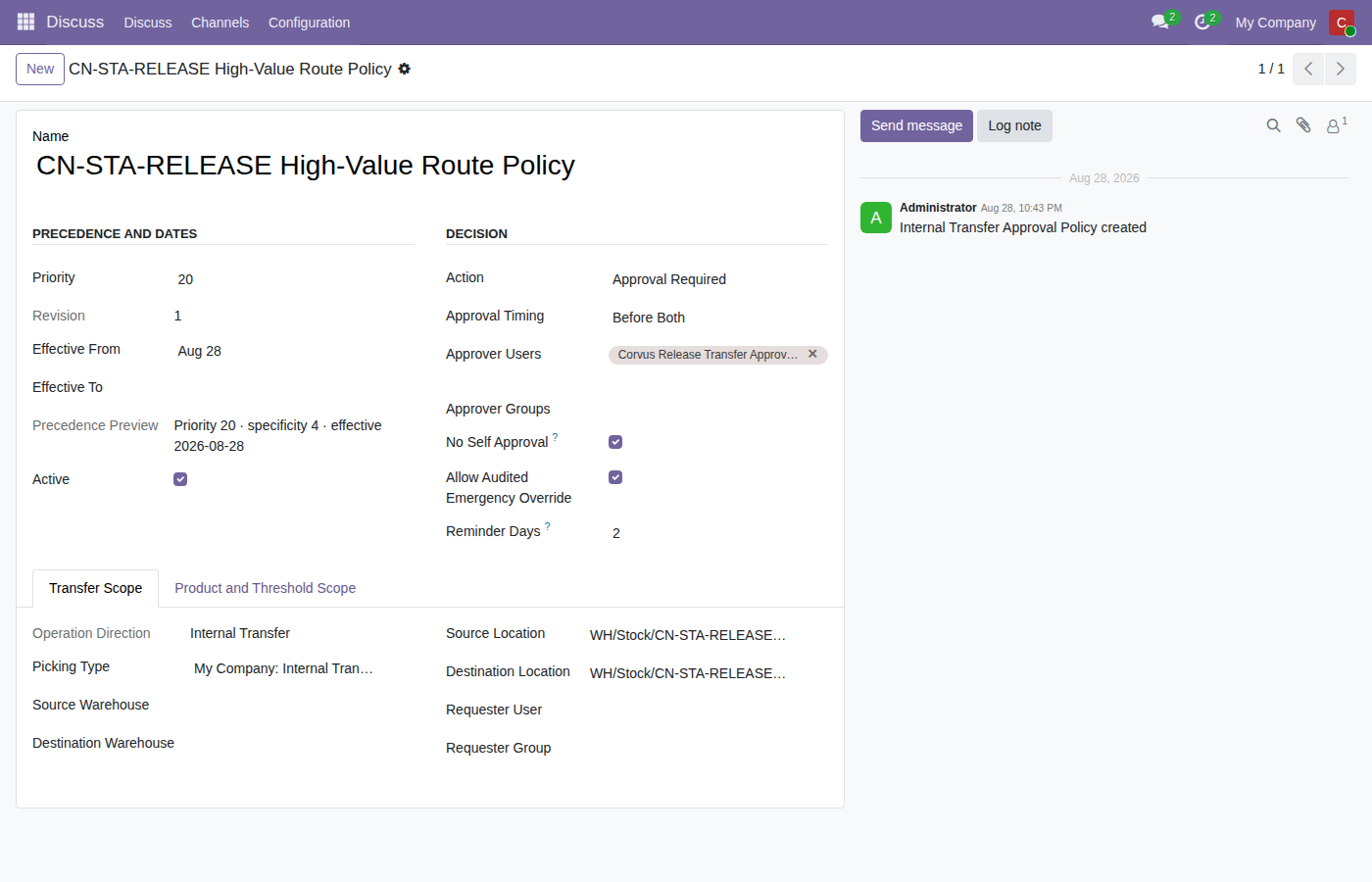Open Destination Location selection field

tap(707, 673)
